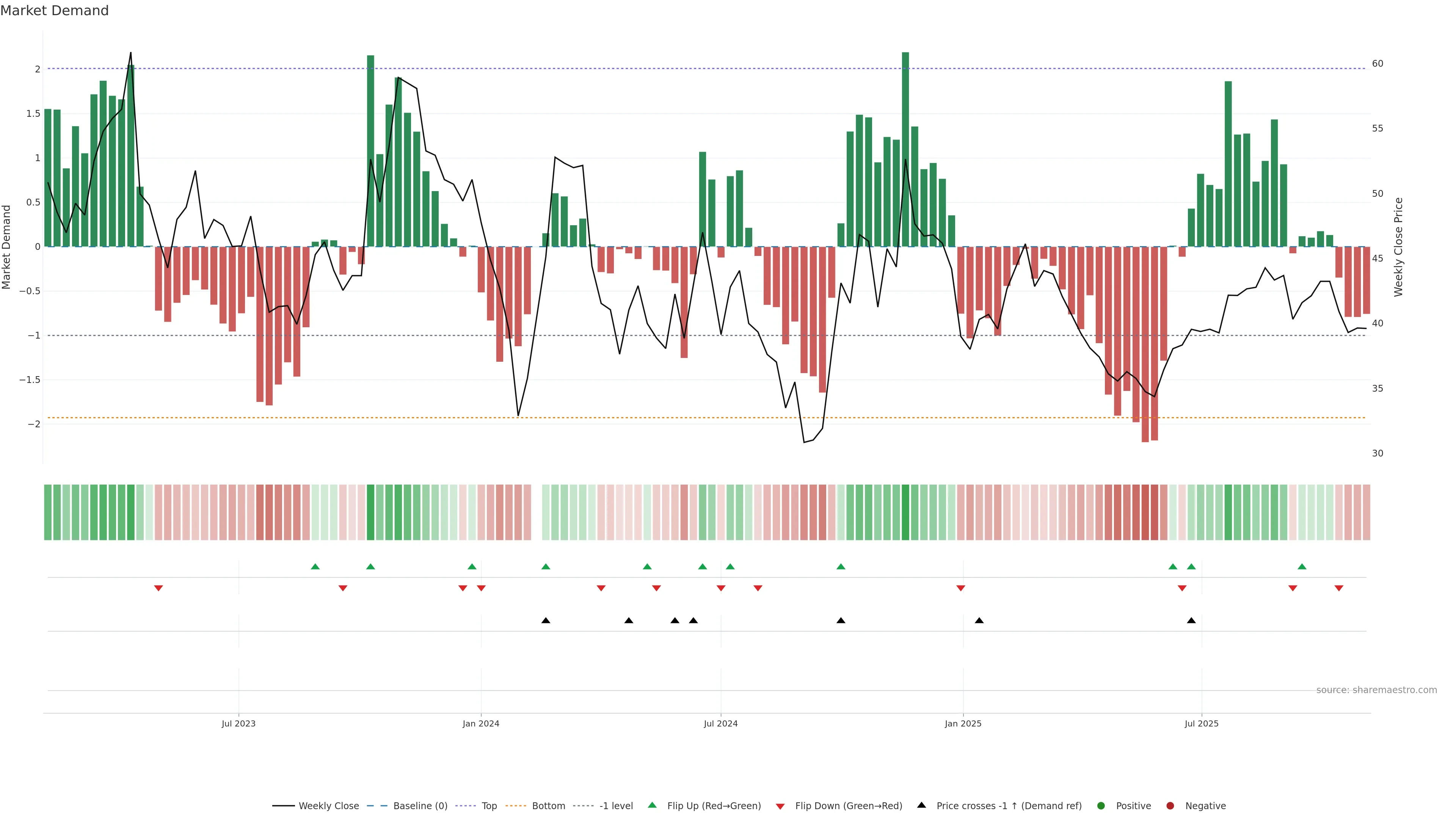The height and width of the screenshot is (819, 1456).
Task: Click the Jul 2025 x-axis label
Action: [x=1201, y=723]
